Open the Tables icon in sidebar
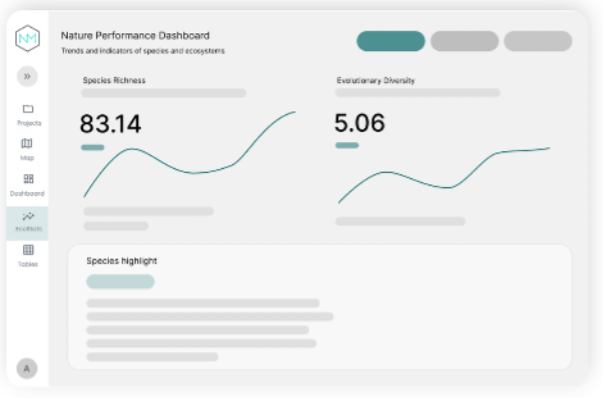The height and width of the screenshot is (398, 604). coord(28,250)
